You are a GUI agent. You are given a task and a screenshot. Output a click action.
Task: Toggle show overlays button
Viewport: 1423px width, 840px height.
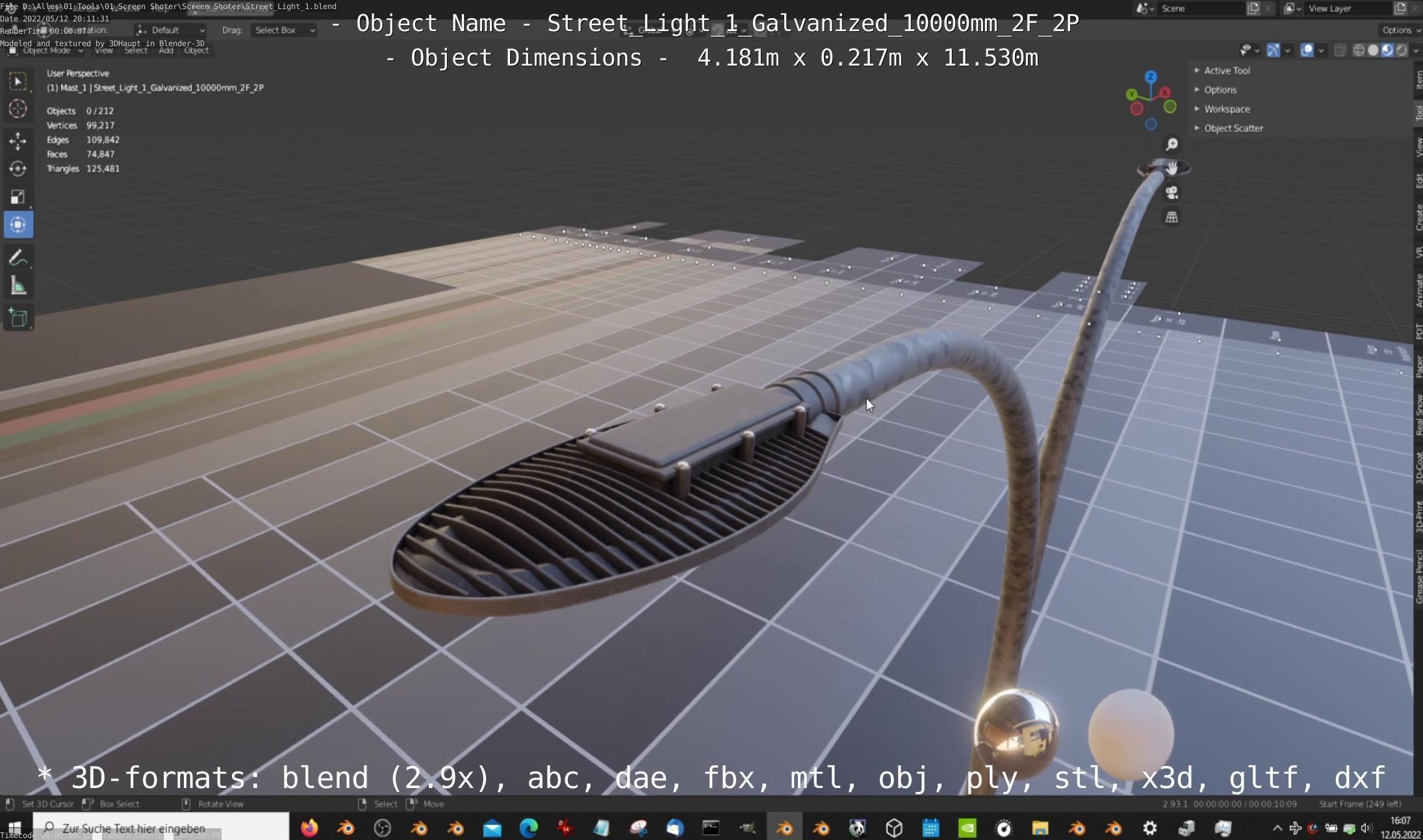(x=1307, y=50)
